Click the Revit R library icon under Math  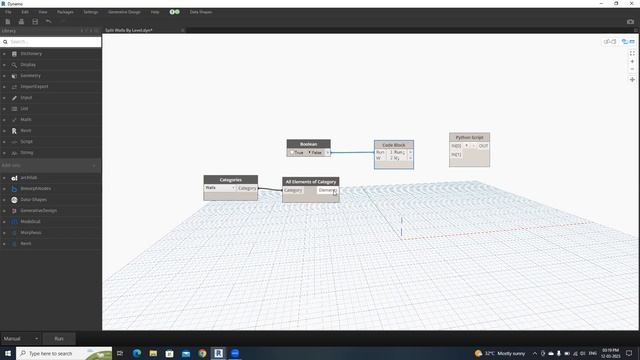click(14, 131)
